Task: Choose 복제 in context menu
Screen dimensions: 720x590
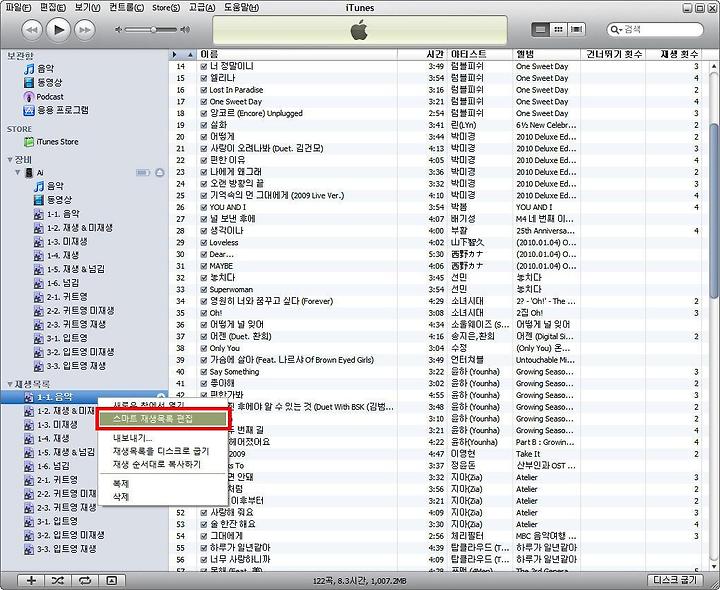Action: coord(163,483)
